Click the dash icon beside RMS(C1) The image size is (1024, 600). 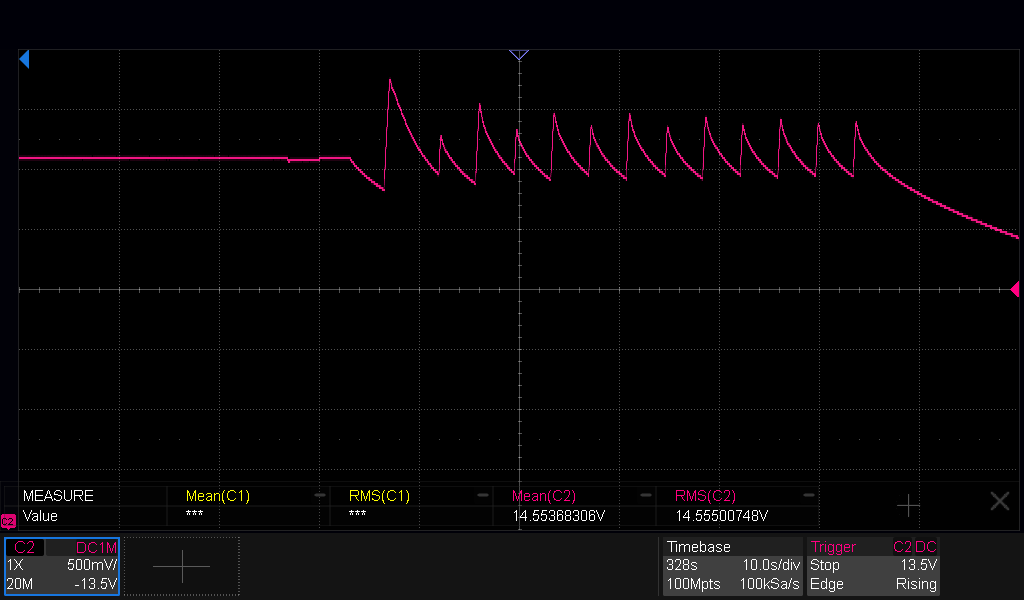coord(483,496)
